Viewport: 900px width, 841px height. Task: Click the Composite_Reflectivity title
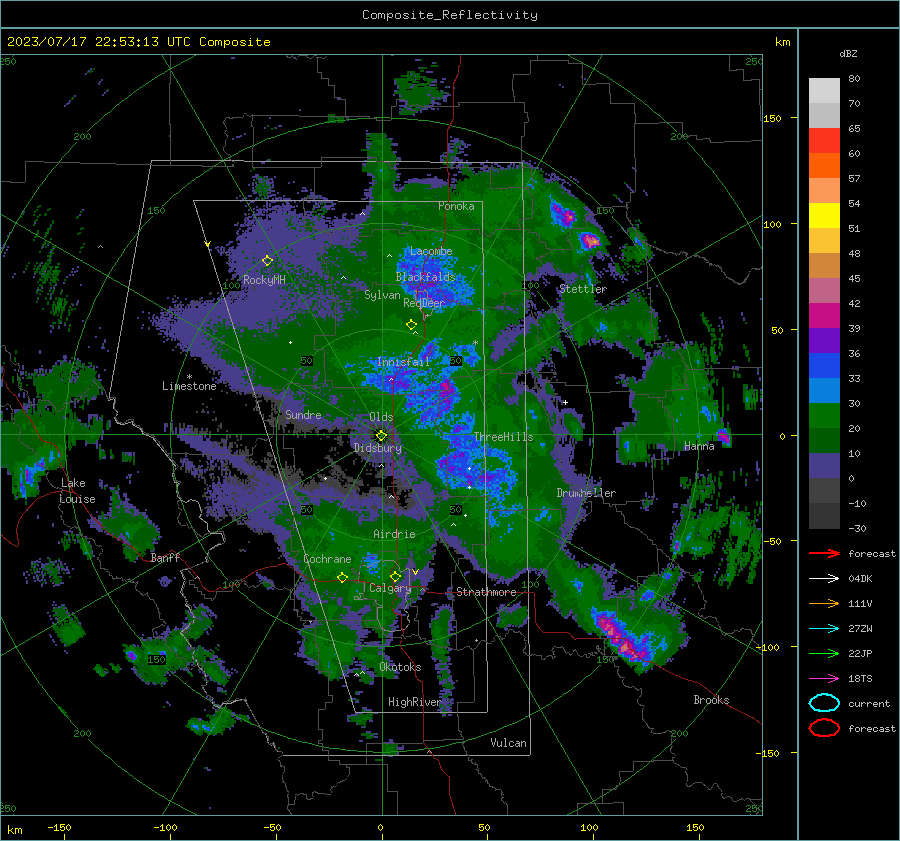[449, 15]
